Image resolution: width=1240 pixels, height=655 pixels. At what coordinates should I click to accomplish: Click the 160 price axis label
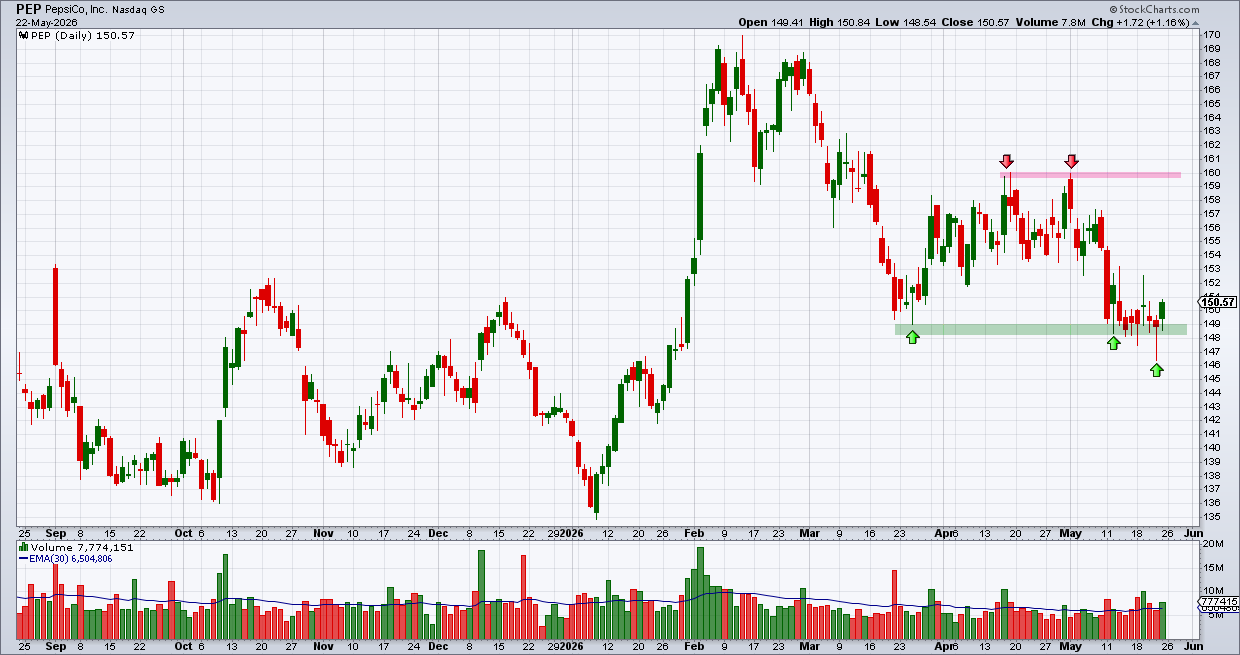1211,172
